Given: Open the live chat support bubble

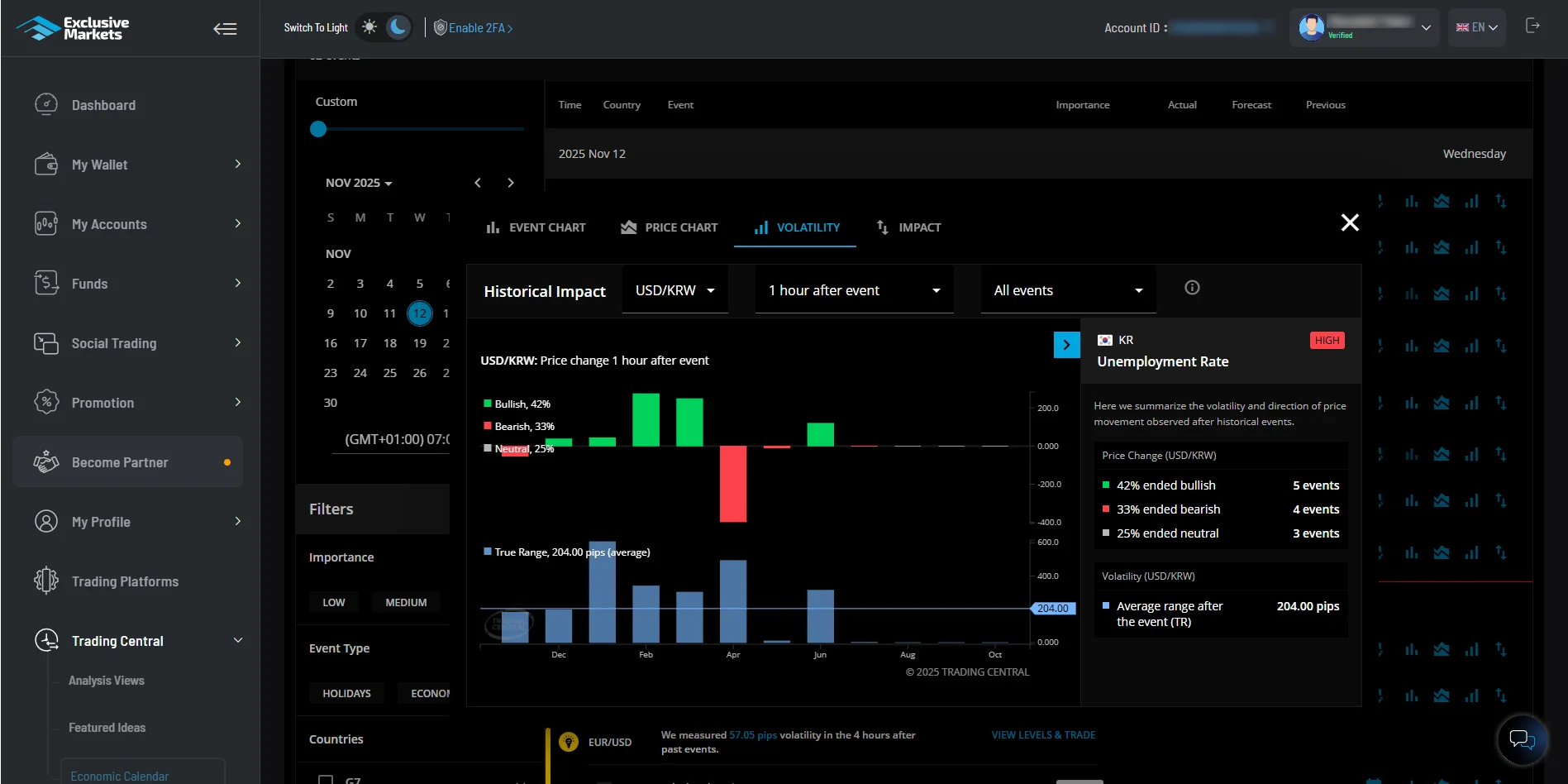Looking at the screenshot, I should coord(1522,739).
